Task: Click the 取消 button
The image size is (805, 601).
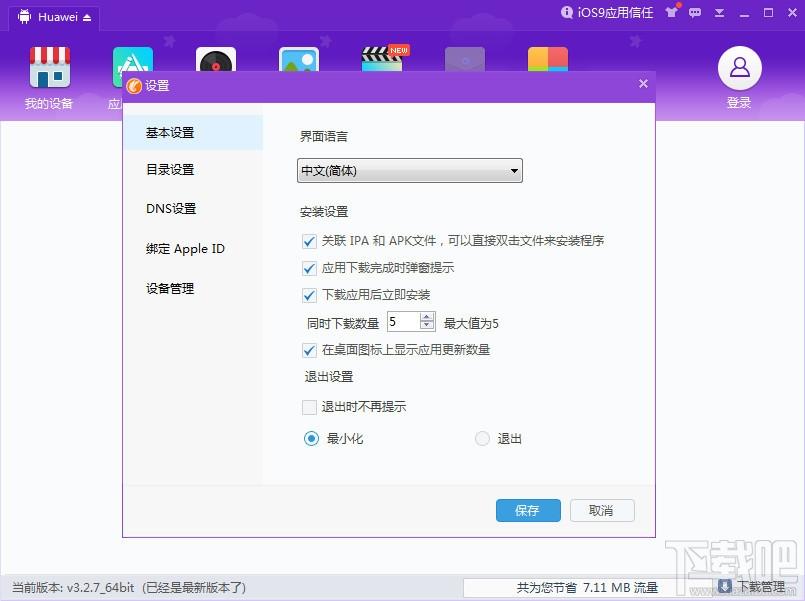Action: 602,511
